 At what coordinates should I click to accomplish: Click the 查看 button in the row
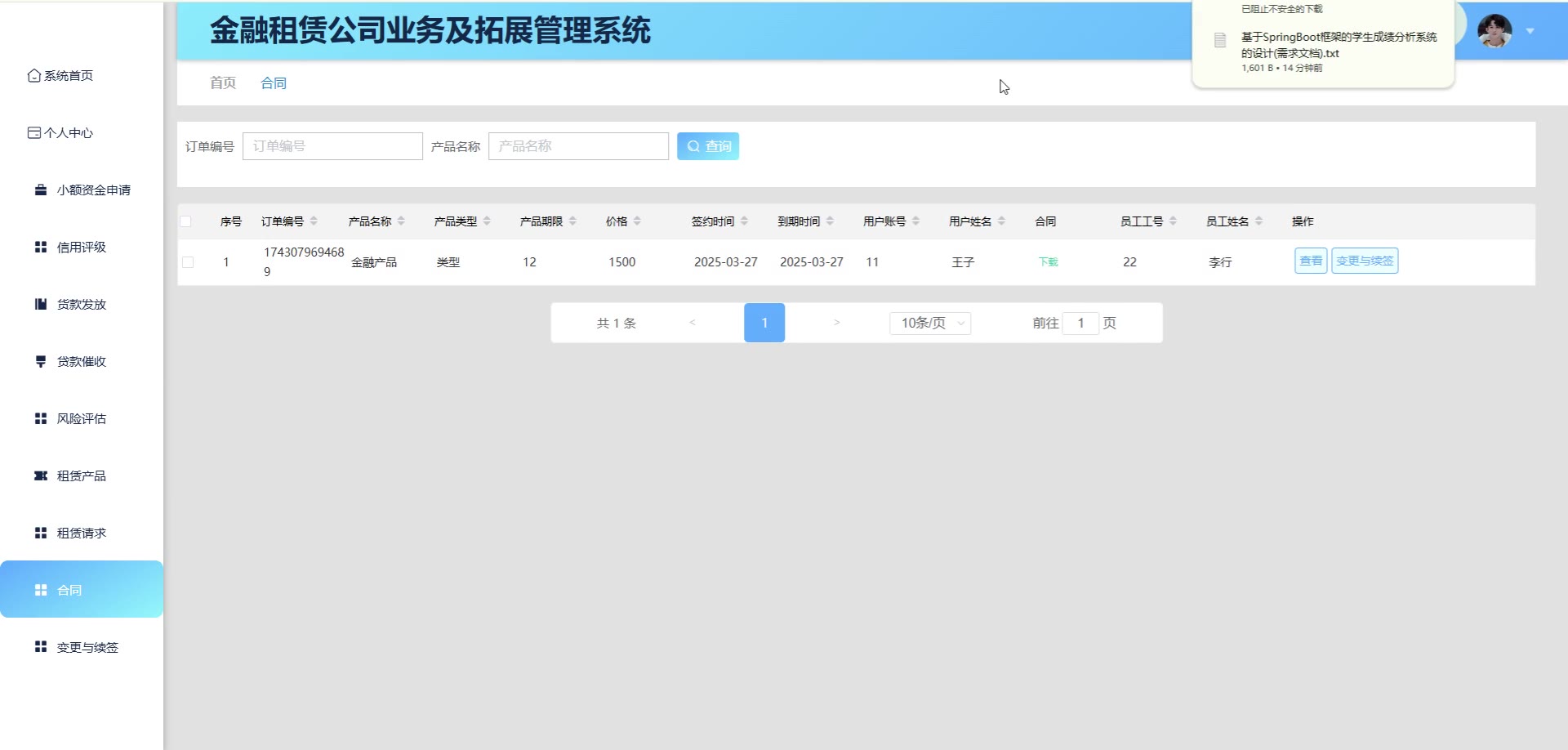[1310, 261]
